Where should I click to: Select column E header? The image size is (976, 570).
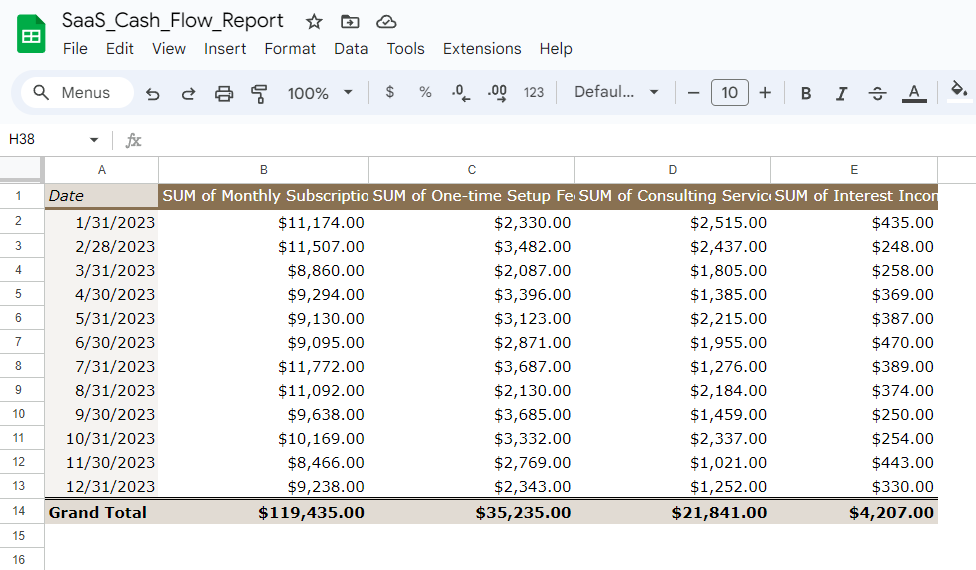pyautogui.click(x=854, y=170)
